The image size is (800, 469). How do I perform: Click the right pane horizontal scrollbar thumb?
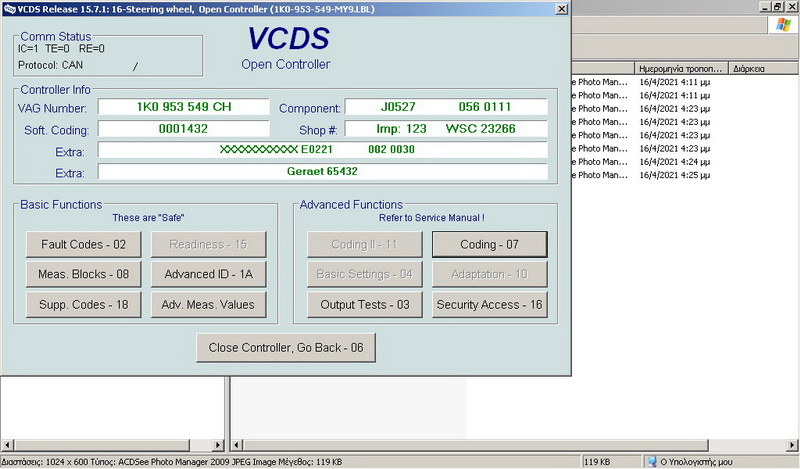[x=476, y=445]
